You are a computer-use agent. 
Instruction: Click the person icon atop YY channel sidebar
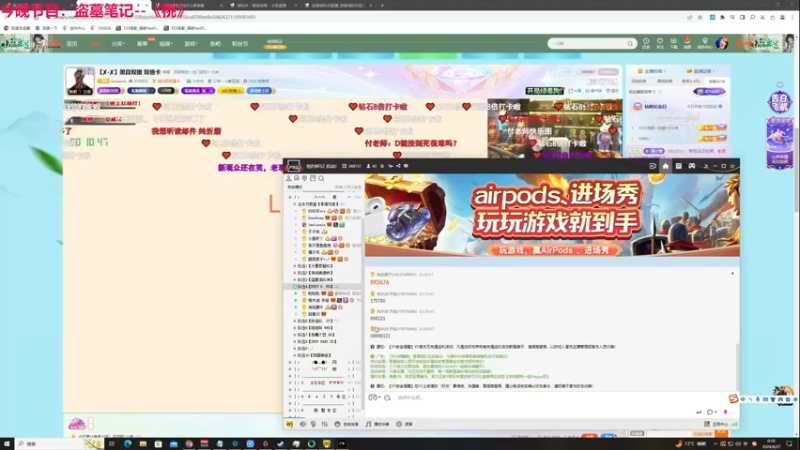pyautogui.click(x=288, y=178)
